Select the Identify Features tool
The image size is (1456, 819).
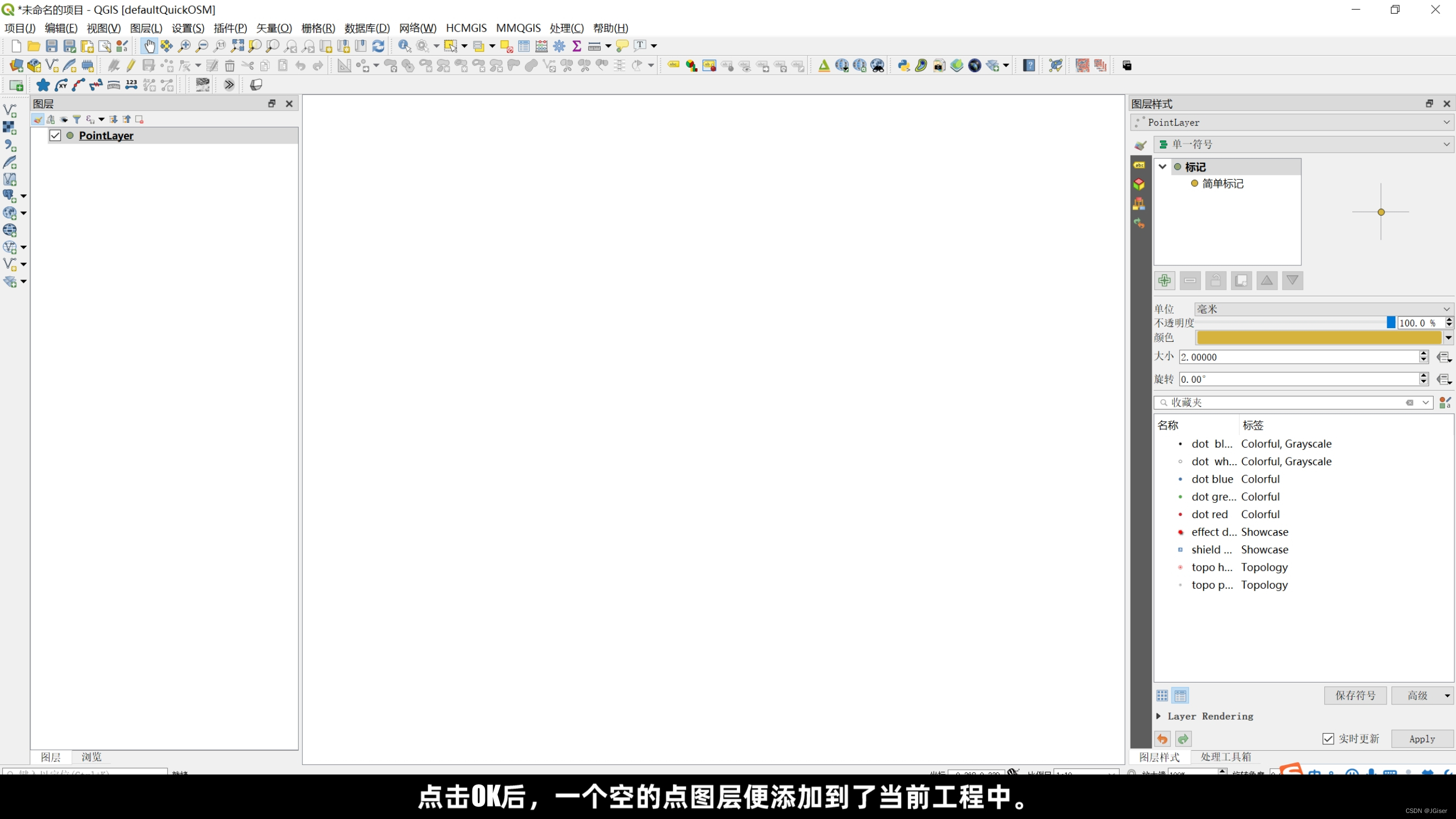click(x=405, y=46)
